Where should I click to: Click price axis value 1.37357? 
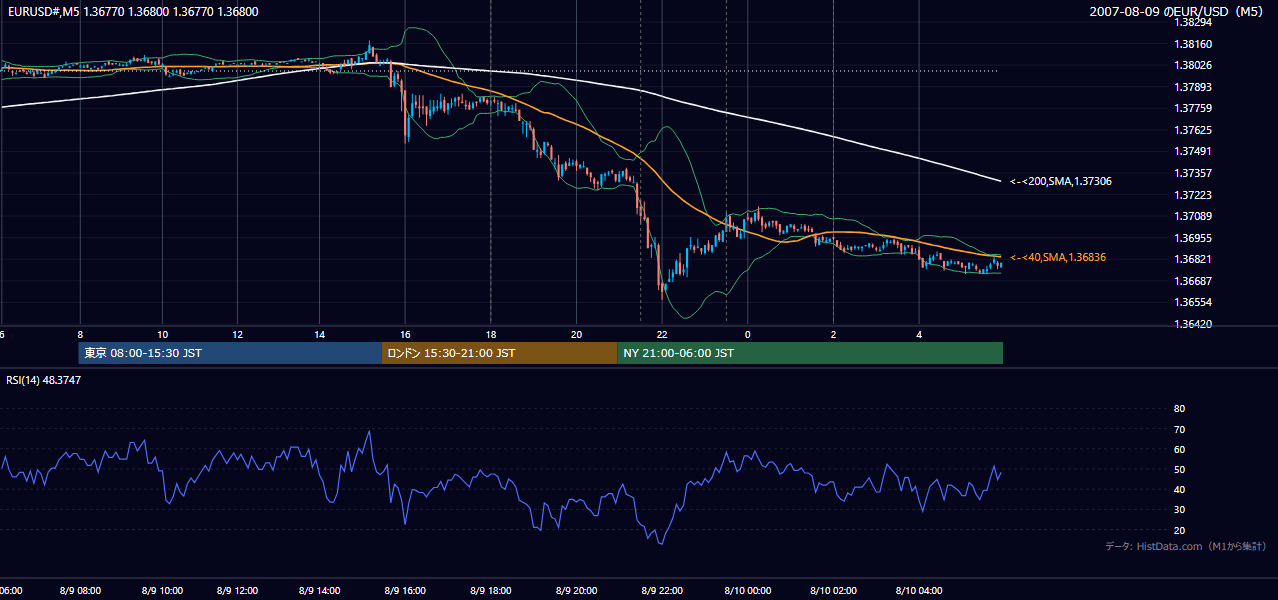pyautogui.click(x=1193, y=173)
